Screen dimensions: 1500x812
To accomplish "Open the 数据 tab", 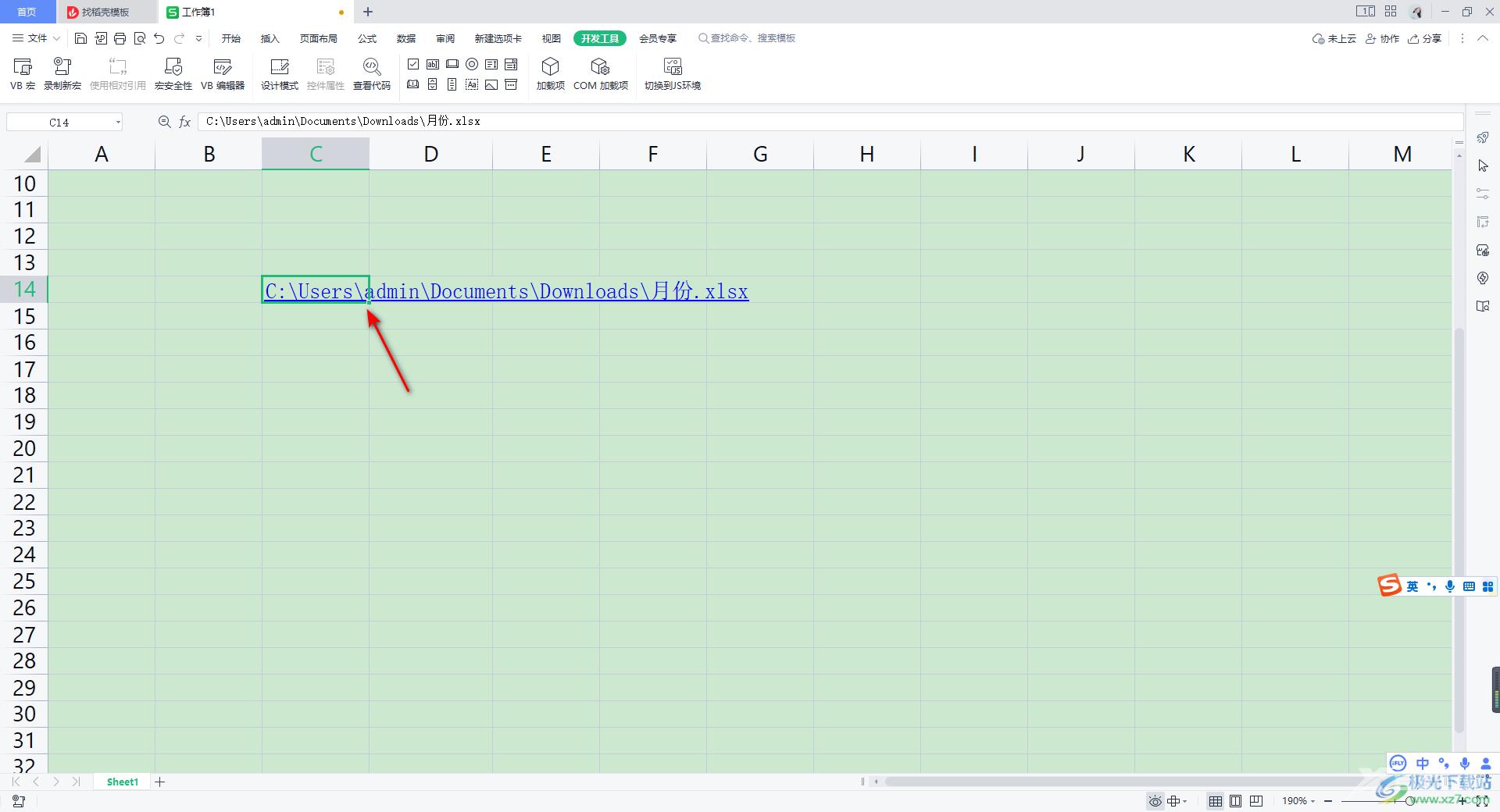I will (406, 38).
